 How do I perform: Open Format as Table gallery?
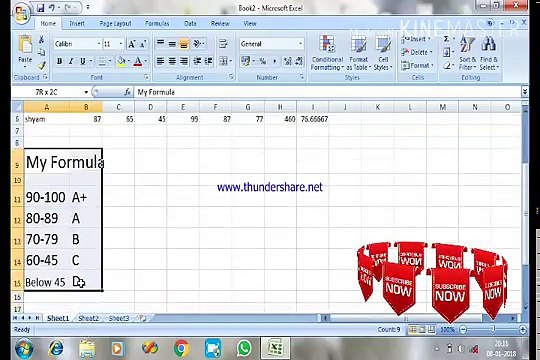click(x=359, y=53)
